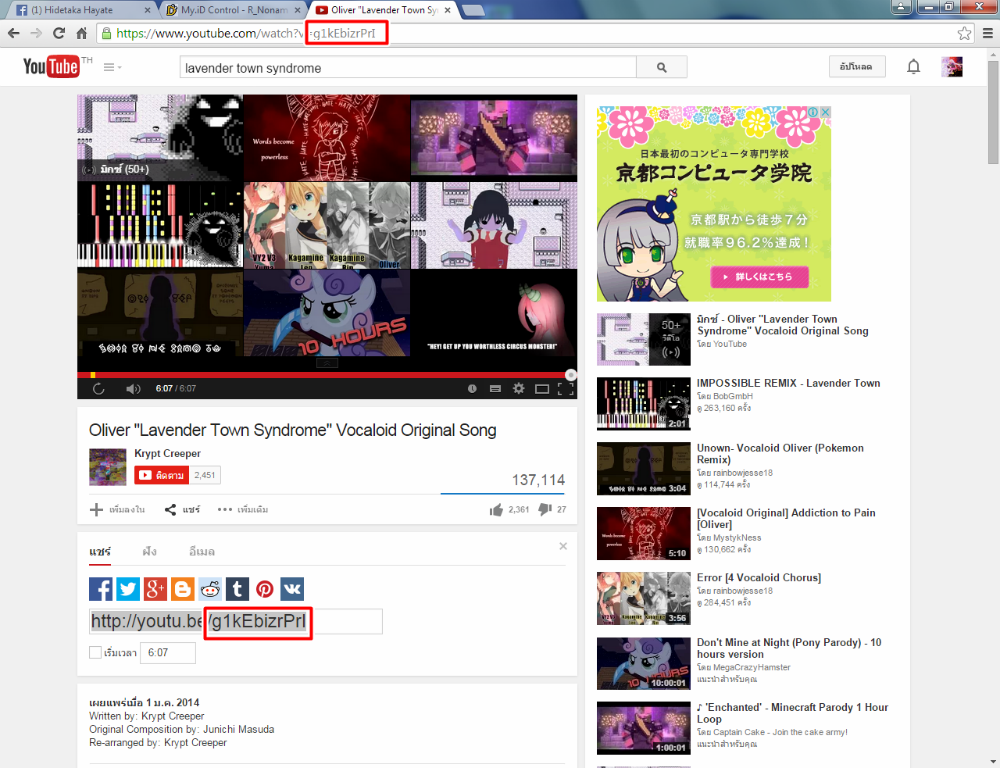This screenshot has height=768, width=1000.
Task: Switch to theater mode in the player
Action: click(x=542, y=388)
